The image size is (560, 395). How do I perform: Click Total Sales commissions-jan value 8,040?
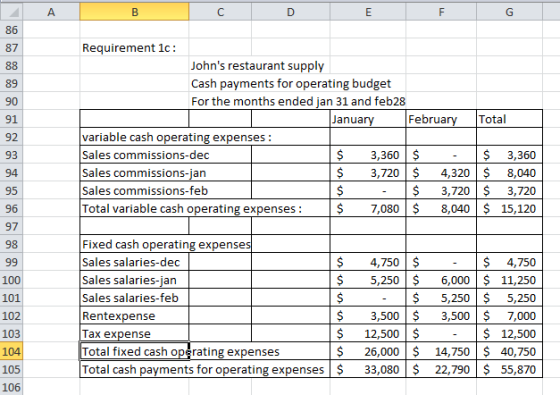(x=509, y=172)
